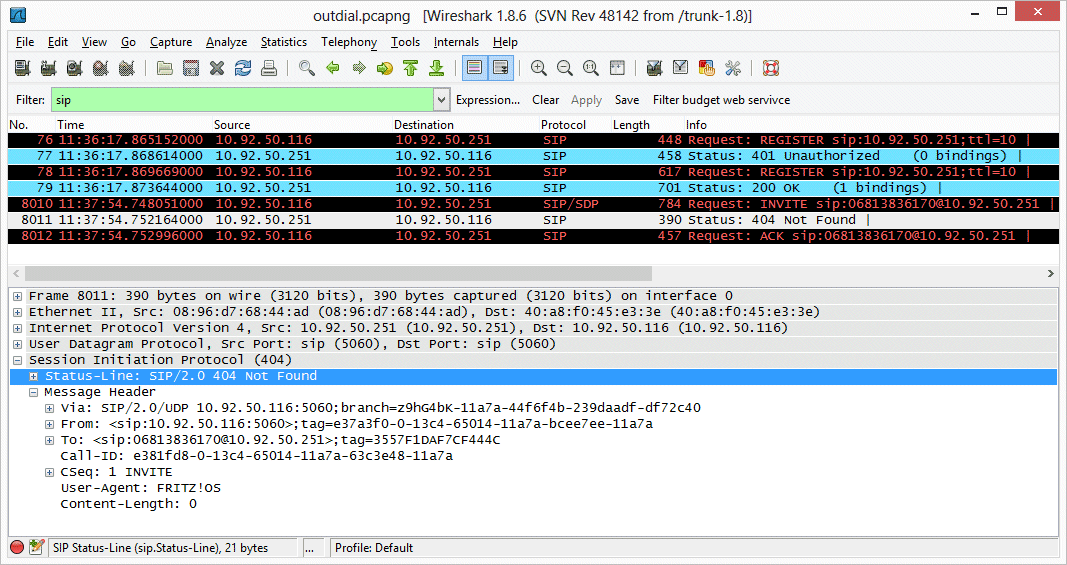Screen dimensions: 1067x565
Task: Click the Save capture file icon
Action: (191, 68)
